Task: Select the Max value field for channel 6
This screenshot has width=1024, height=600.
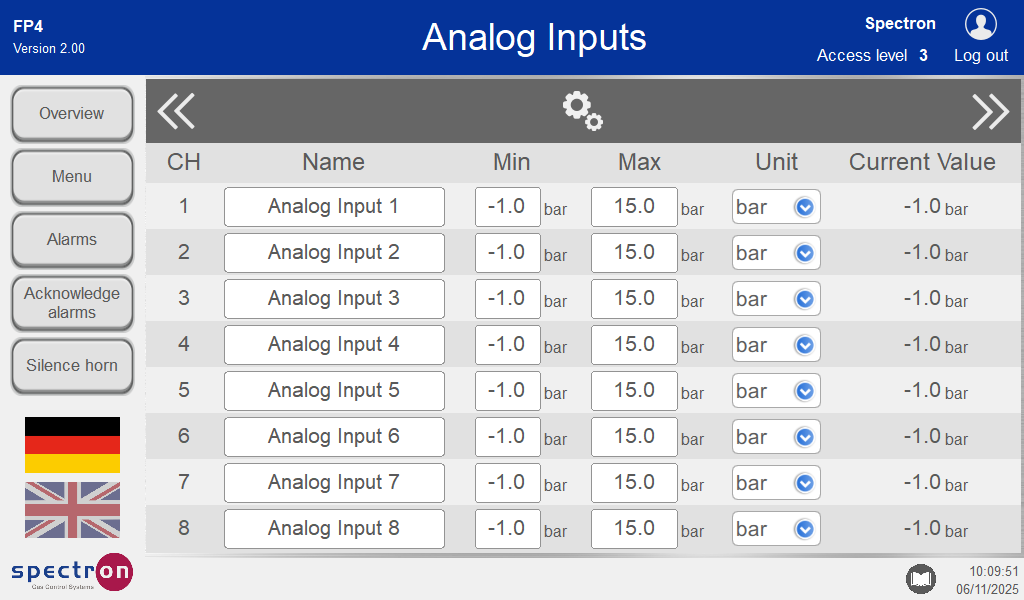Action: (634, 437)
